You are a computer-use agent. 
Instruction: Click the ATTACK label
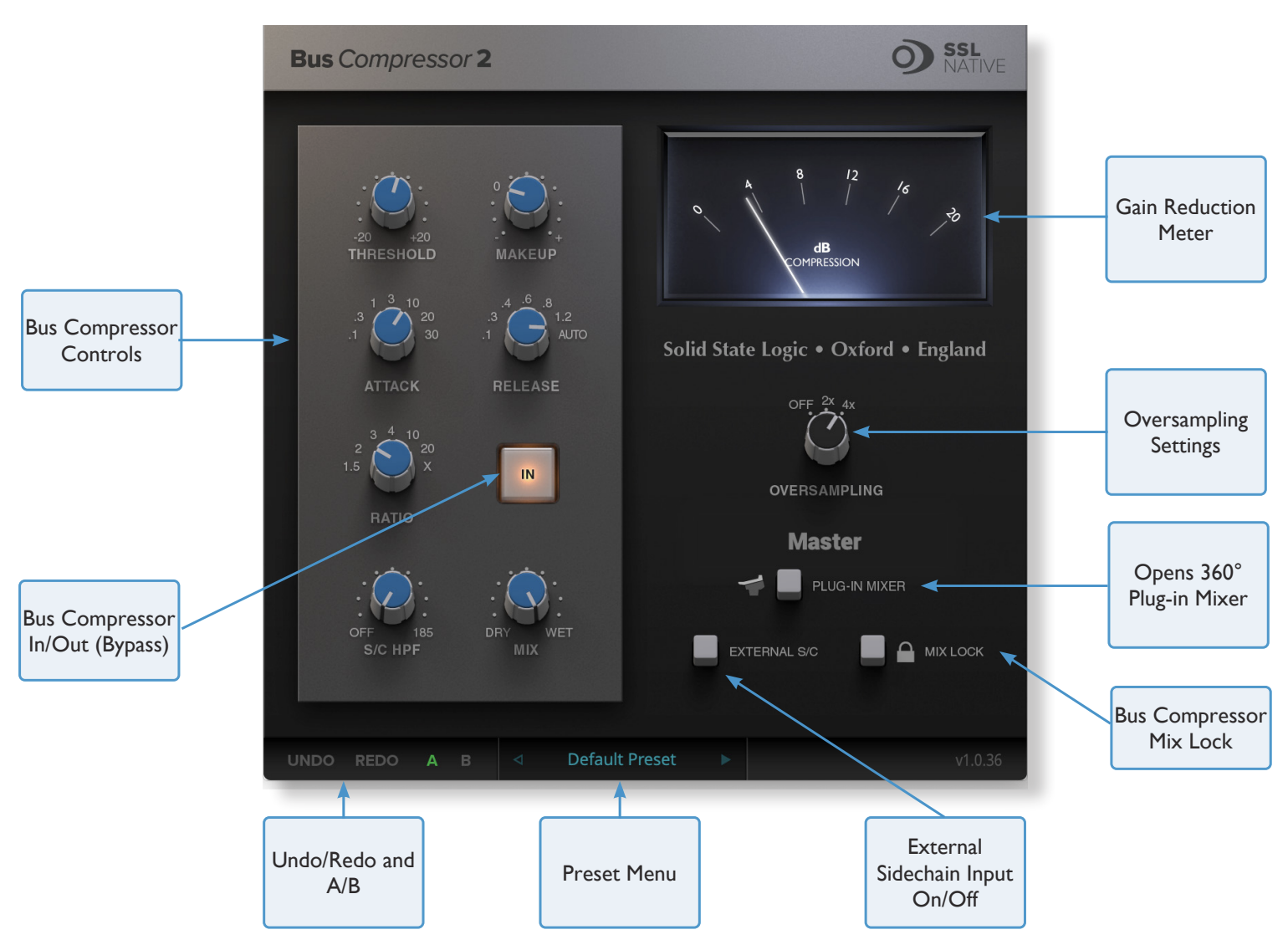pos(392,386)
